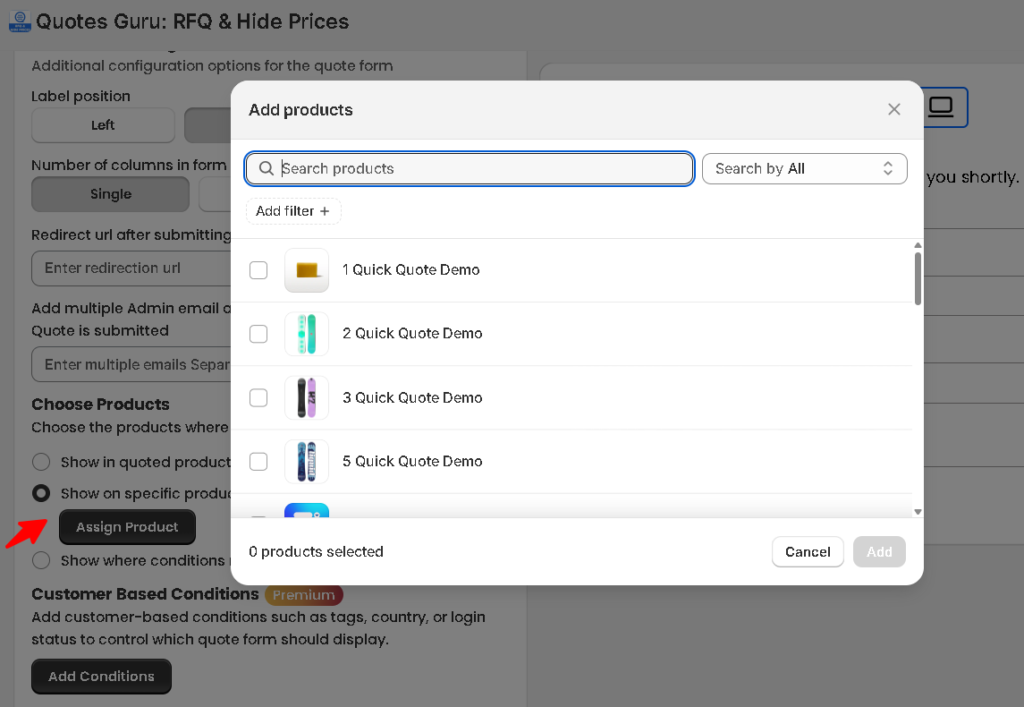Viewport: 1024px width, 707px height.
Task: Cancel the Add products dialog
Action: coord(808,552)
